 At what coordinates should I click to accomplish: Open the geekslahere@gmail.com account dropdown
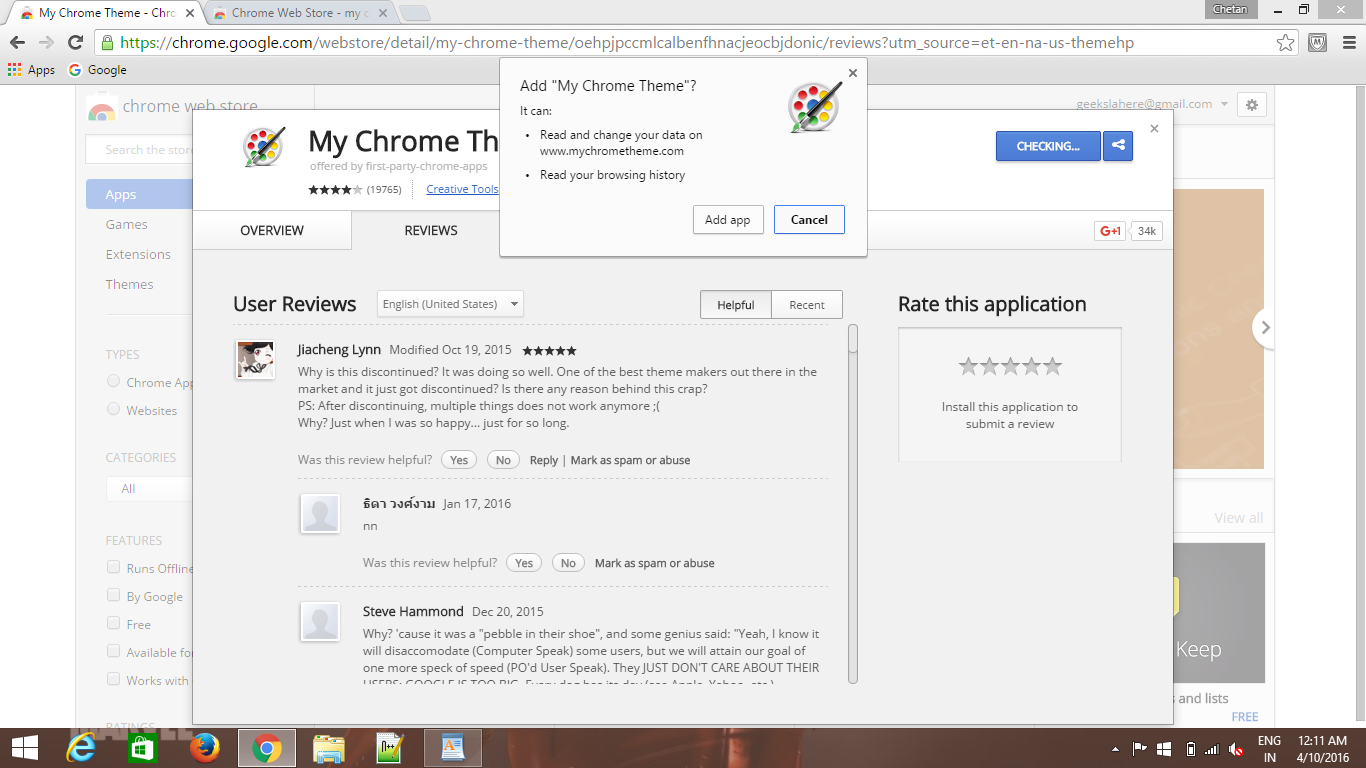[1151, 104]
